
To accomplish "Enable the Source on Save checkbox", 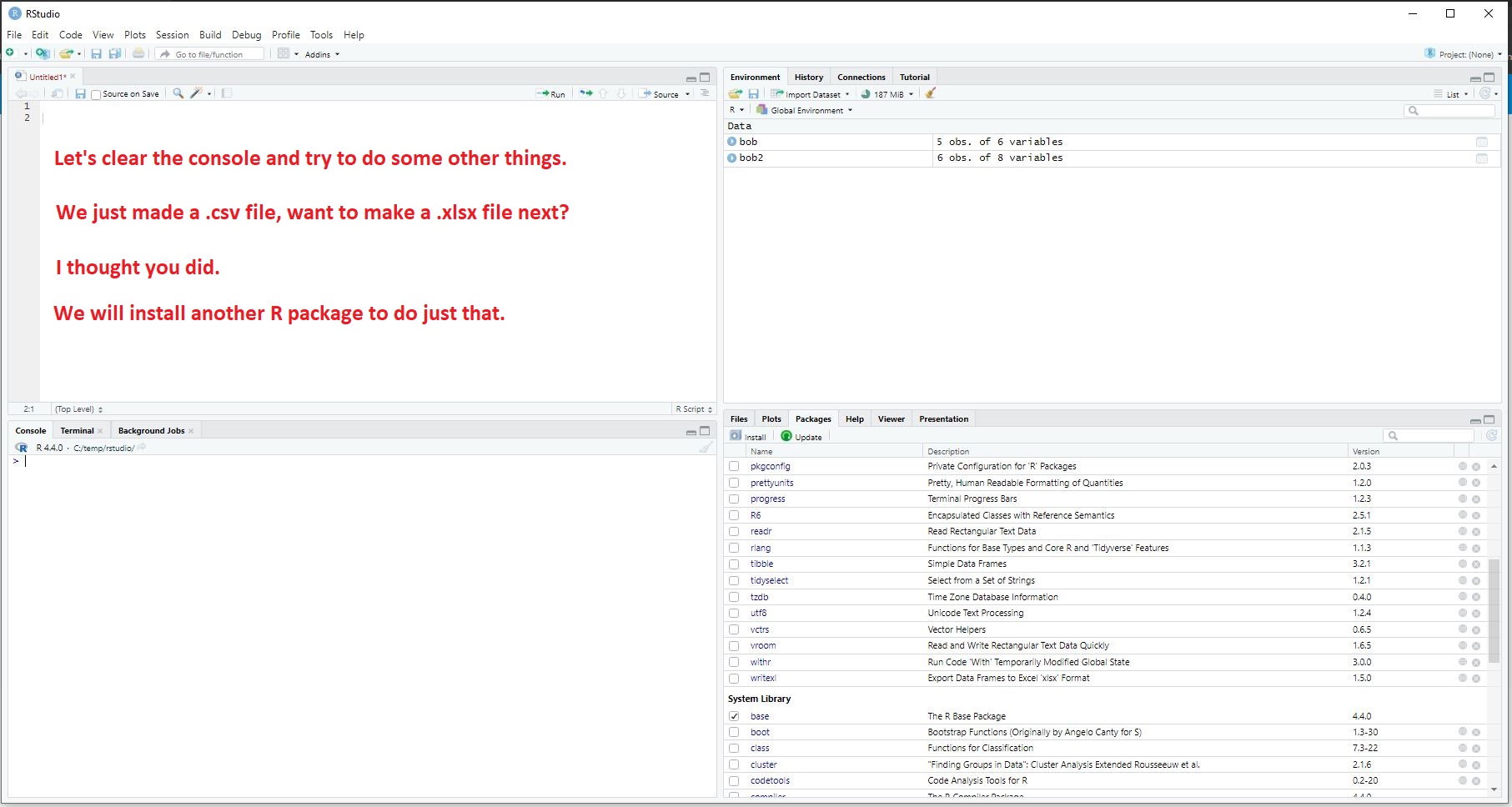I will point(97,94).
